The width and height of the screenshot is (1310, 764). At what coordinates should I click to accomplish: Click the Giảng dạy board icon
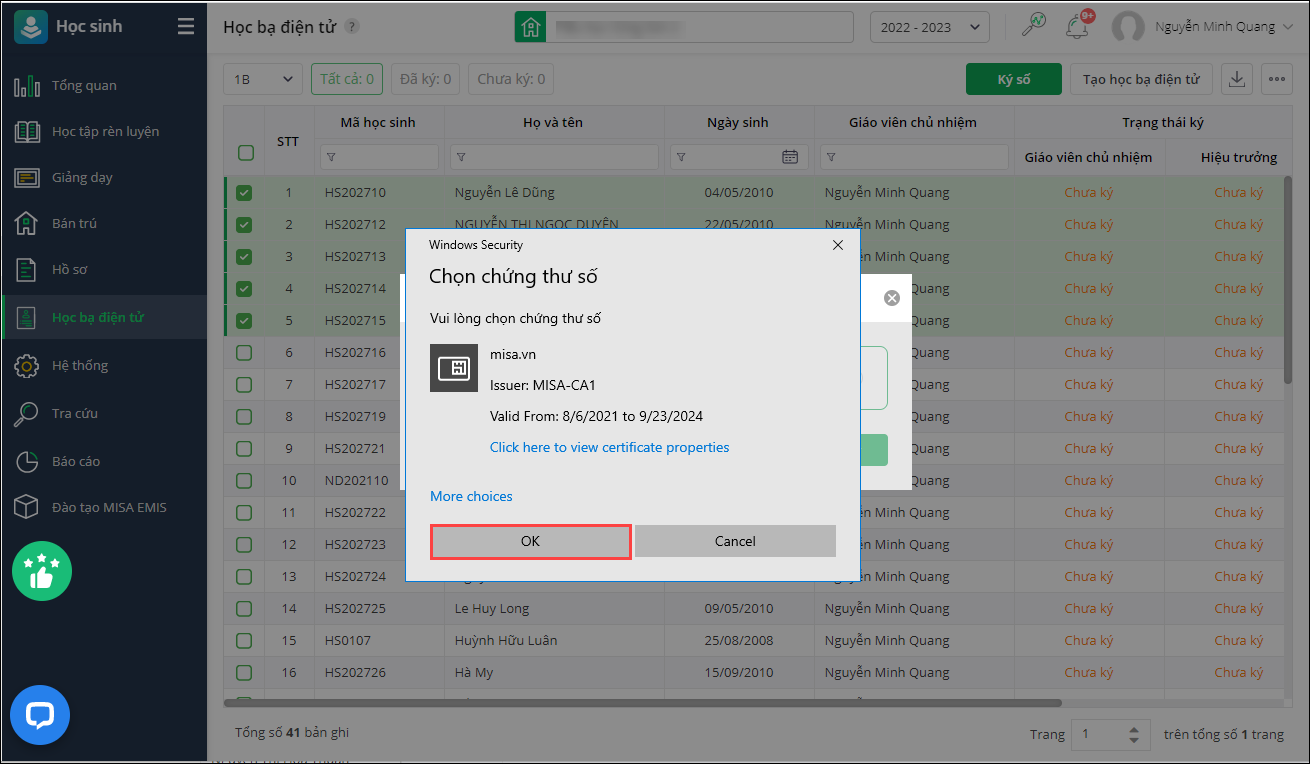[27, 178]
